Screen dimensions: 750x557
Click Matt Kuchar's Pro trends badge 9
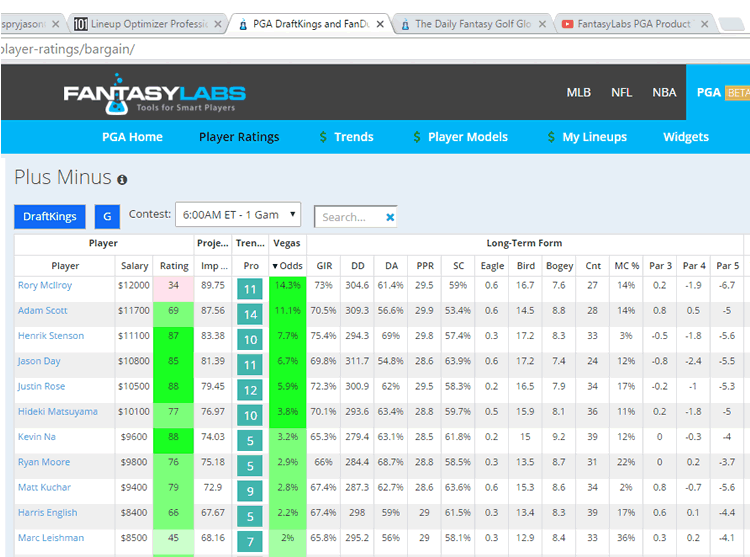coord(250,491)
